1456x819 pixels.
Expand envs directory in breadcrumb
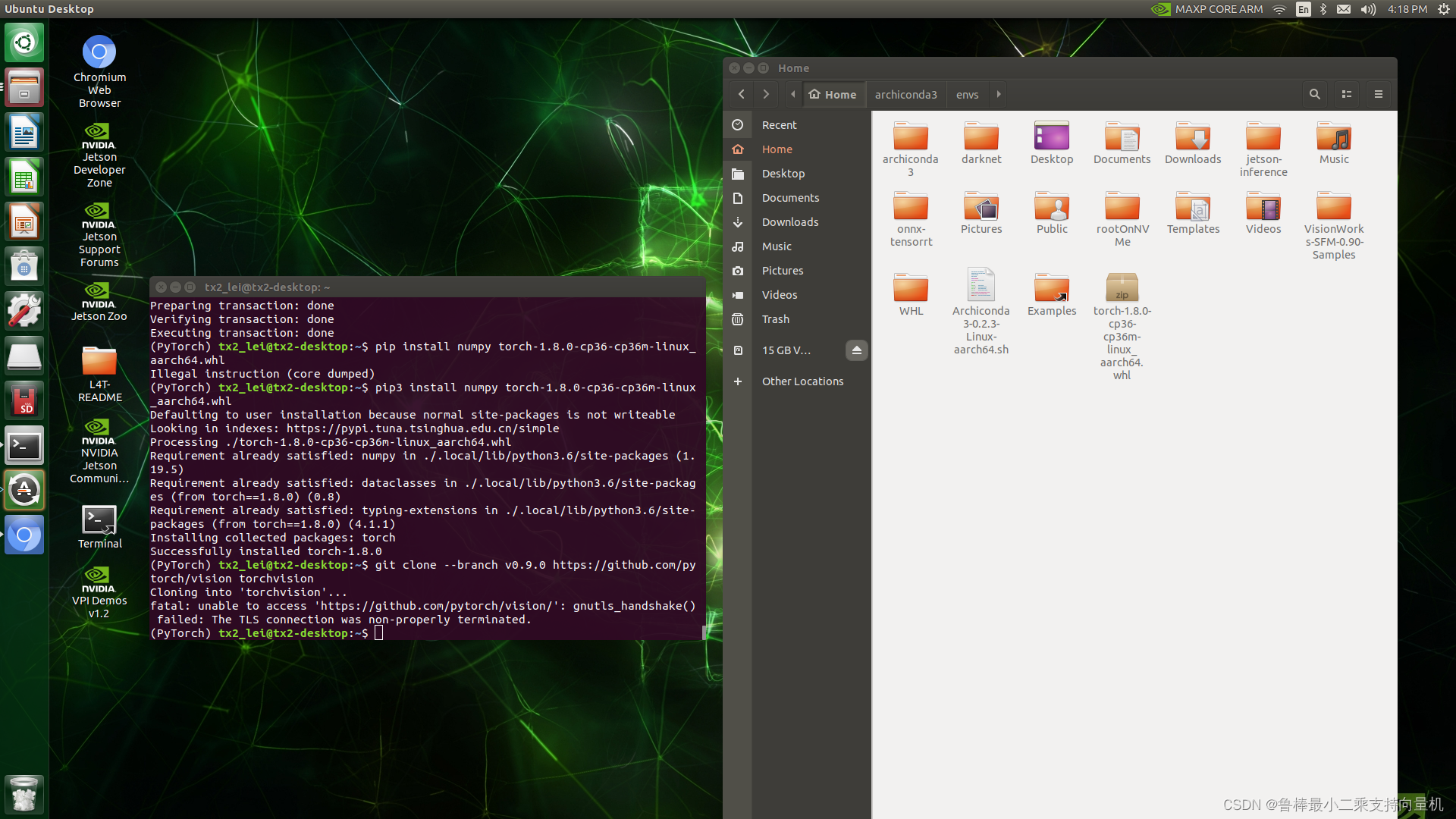pos(998,94)
